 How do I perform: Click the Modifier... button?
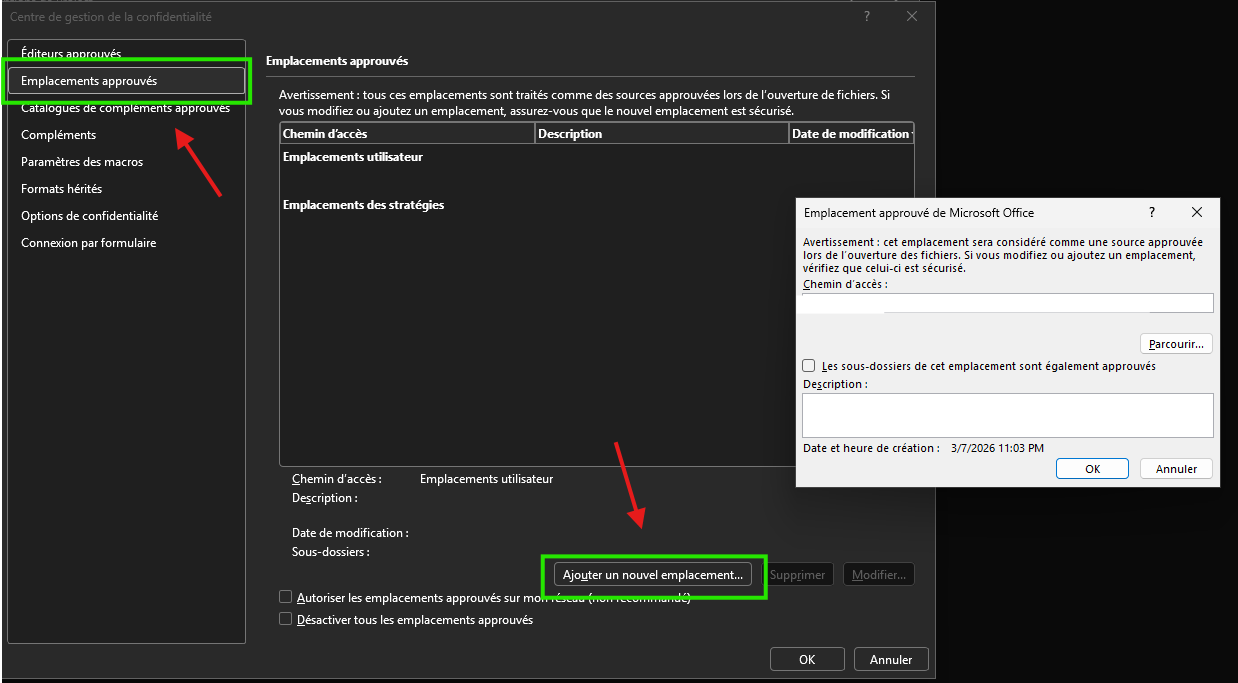[x=879, y=575]
